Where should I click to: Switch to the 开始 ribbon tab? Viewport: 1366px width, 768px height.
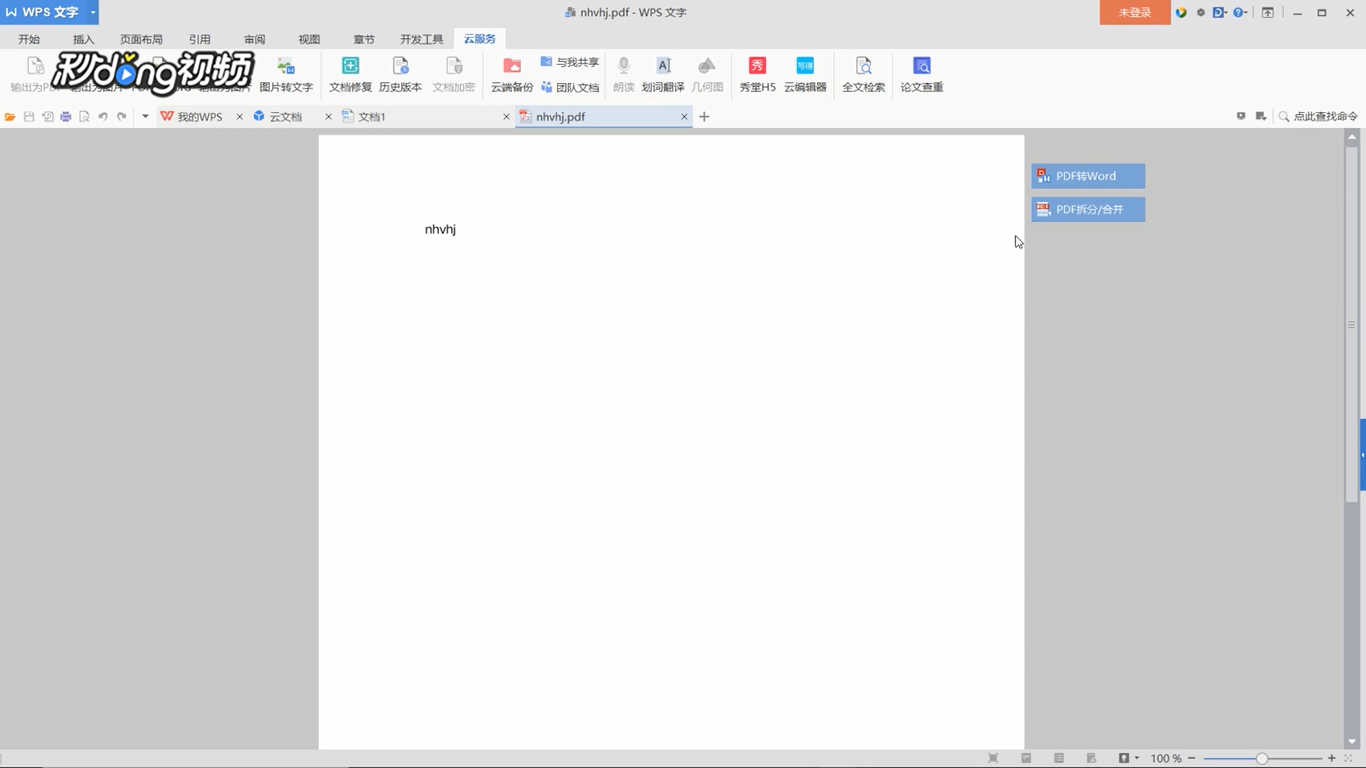tap(29, 39)
